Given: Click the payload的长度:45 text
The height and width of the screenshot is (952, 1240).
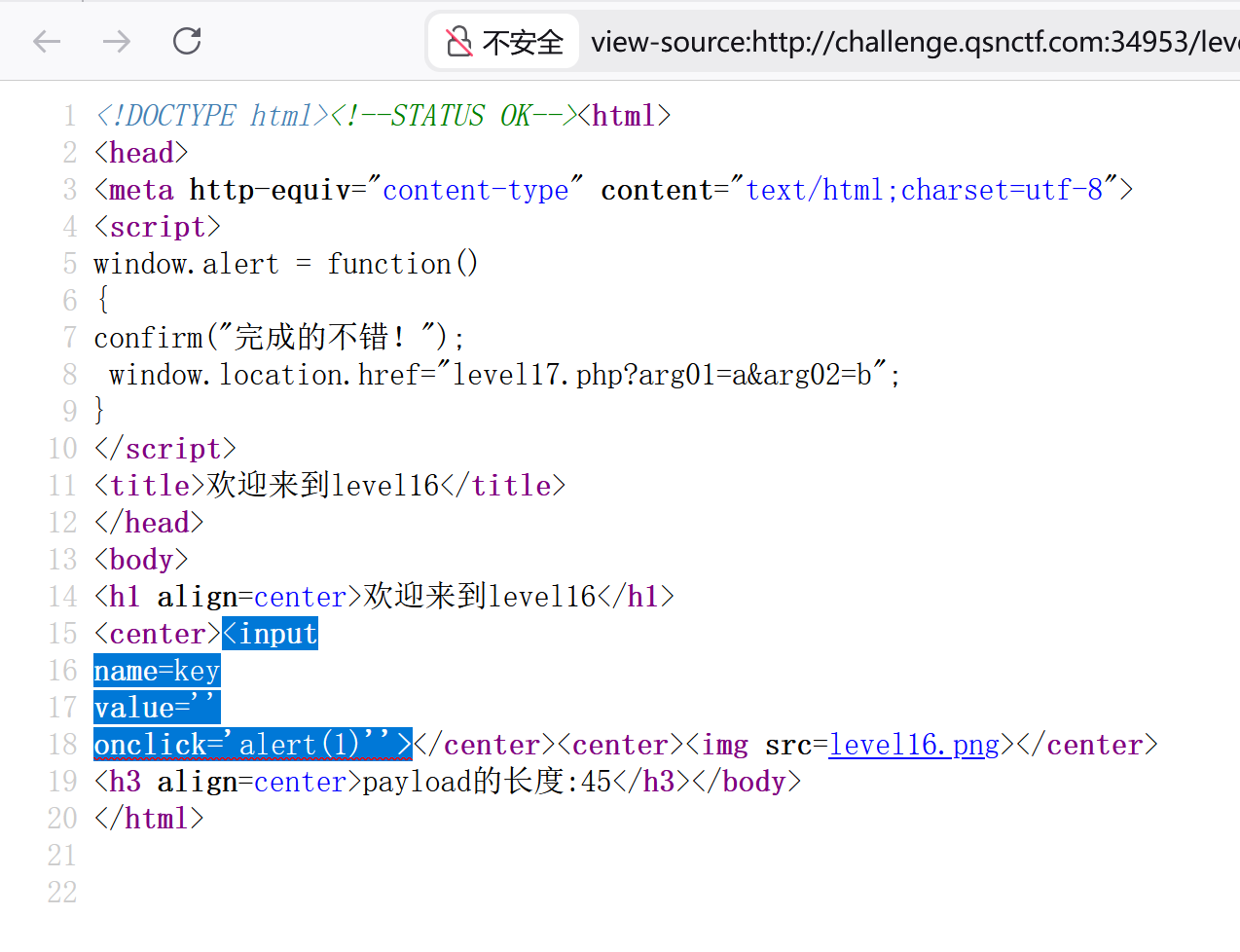Looking at the screenshot, I should pos(487,782).
